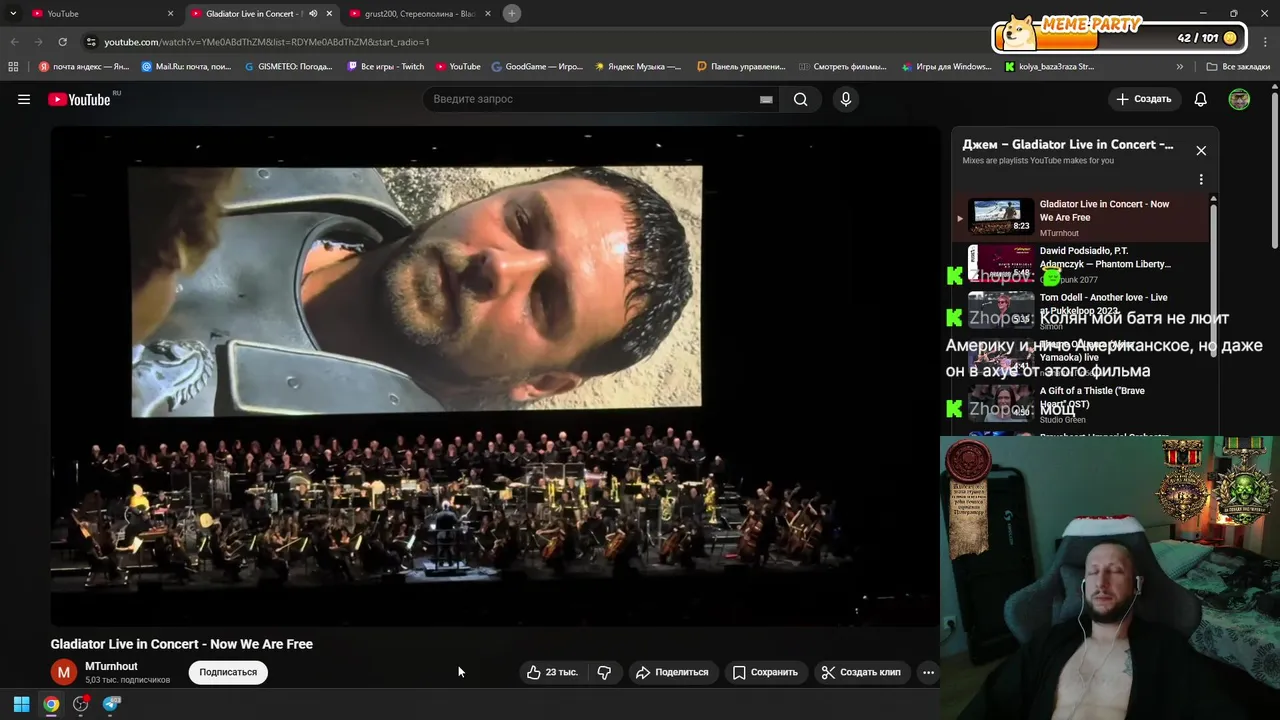Click the video title Gladiator Live in Concert
The height and width of the screenshot is (720, 1280).
[x=182, y=644]
